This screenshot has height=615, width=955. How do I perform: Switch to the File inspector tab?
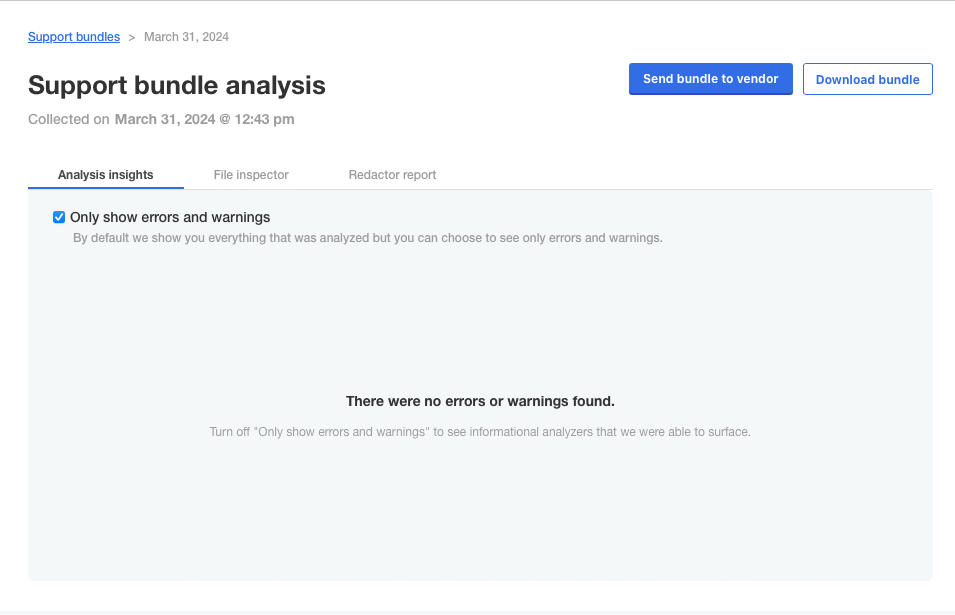pos(251,175)
